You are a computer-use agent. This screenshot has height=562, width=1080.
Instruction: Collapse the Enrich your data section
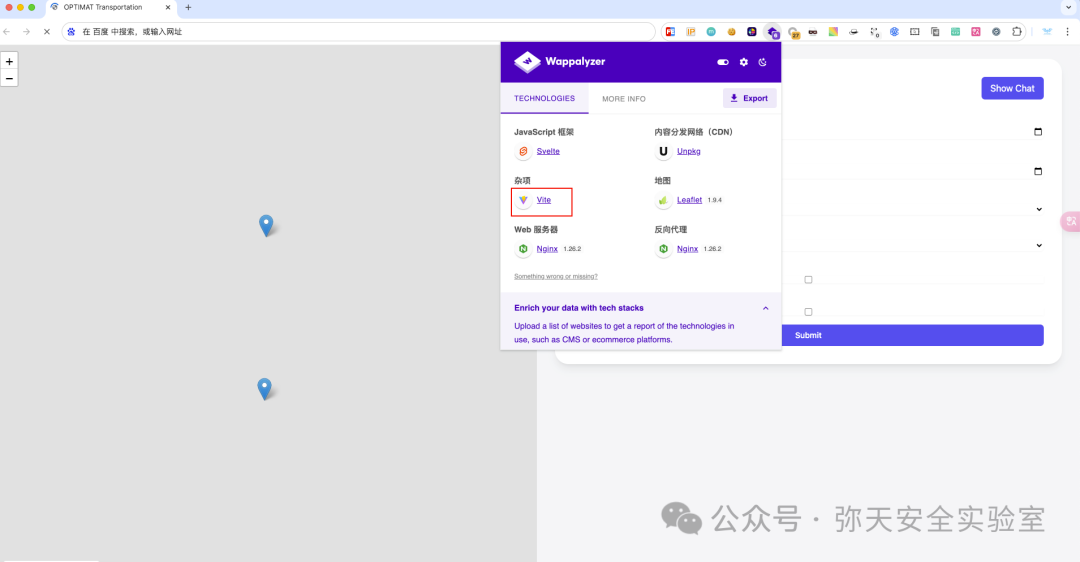[x=765, y=308]
